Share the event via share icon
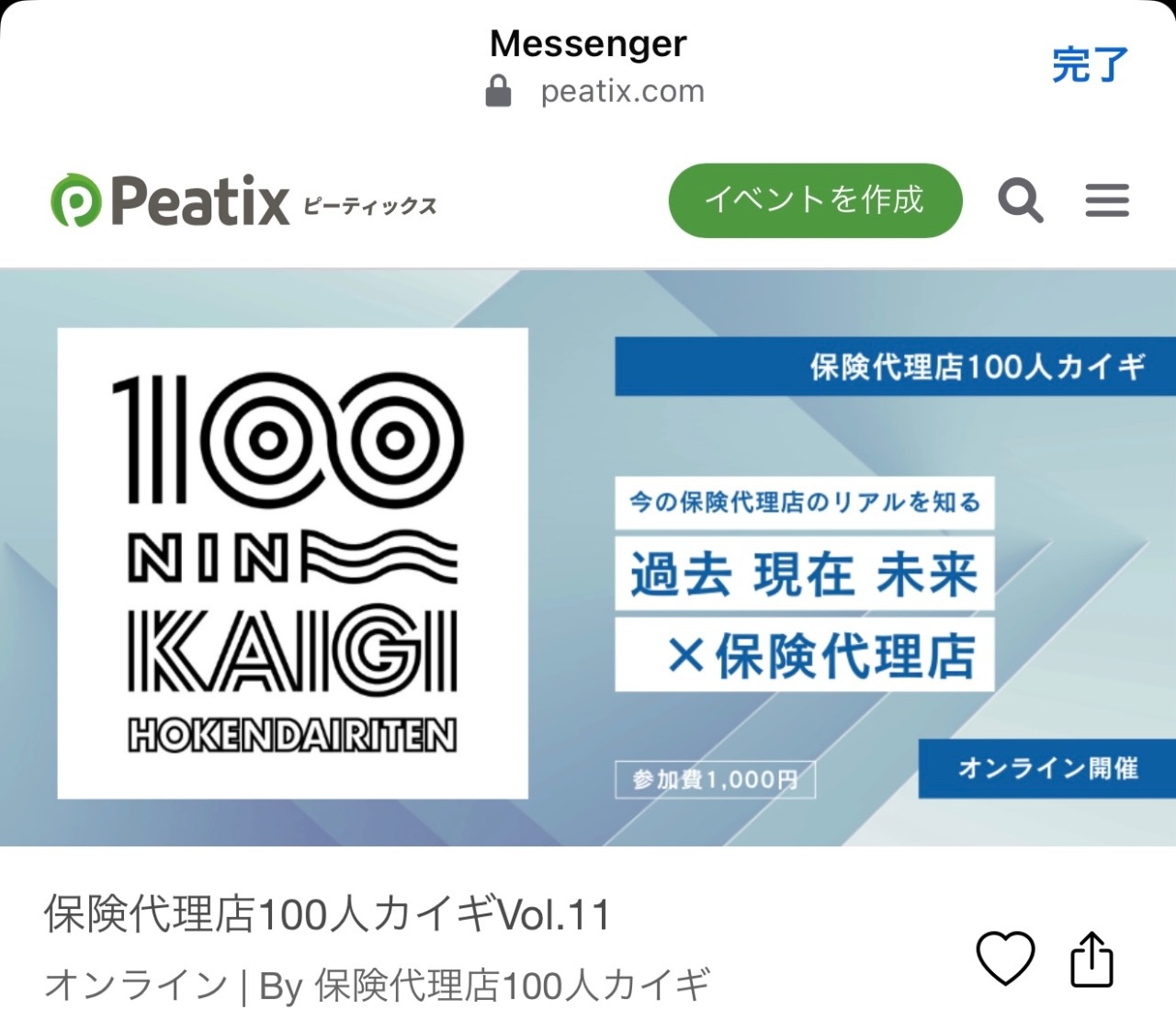The height and width of the screenshot is (1032, 1176). [1091, 959]
